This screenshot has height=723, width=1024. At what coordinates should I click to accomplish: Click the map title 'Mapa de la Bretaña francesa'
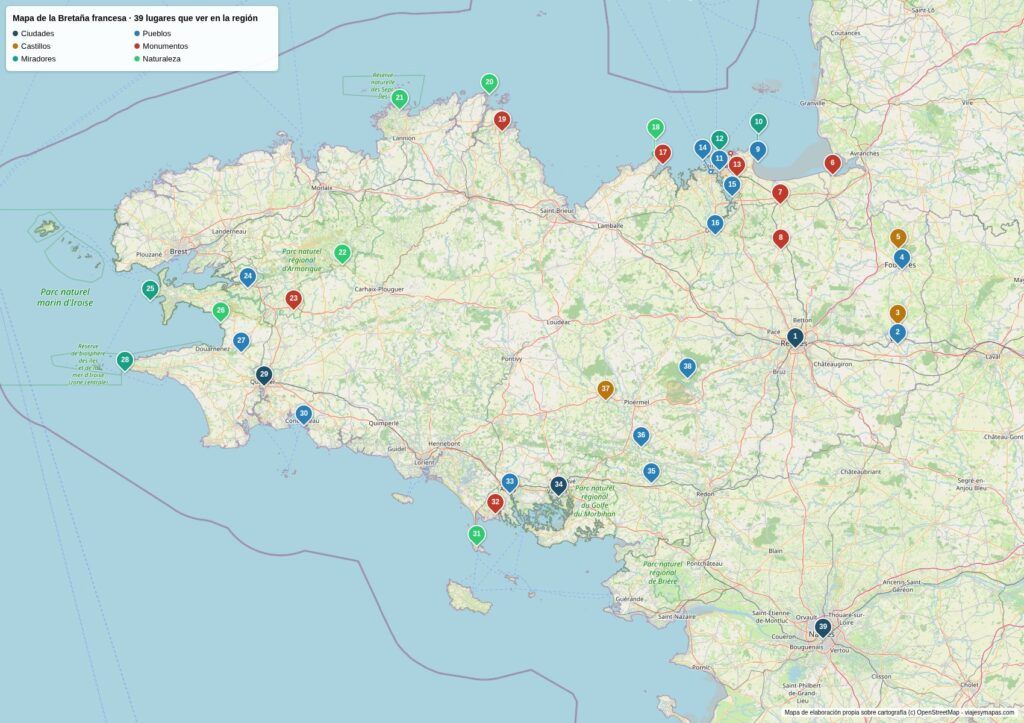click(x=71, y=18)
